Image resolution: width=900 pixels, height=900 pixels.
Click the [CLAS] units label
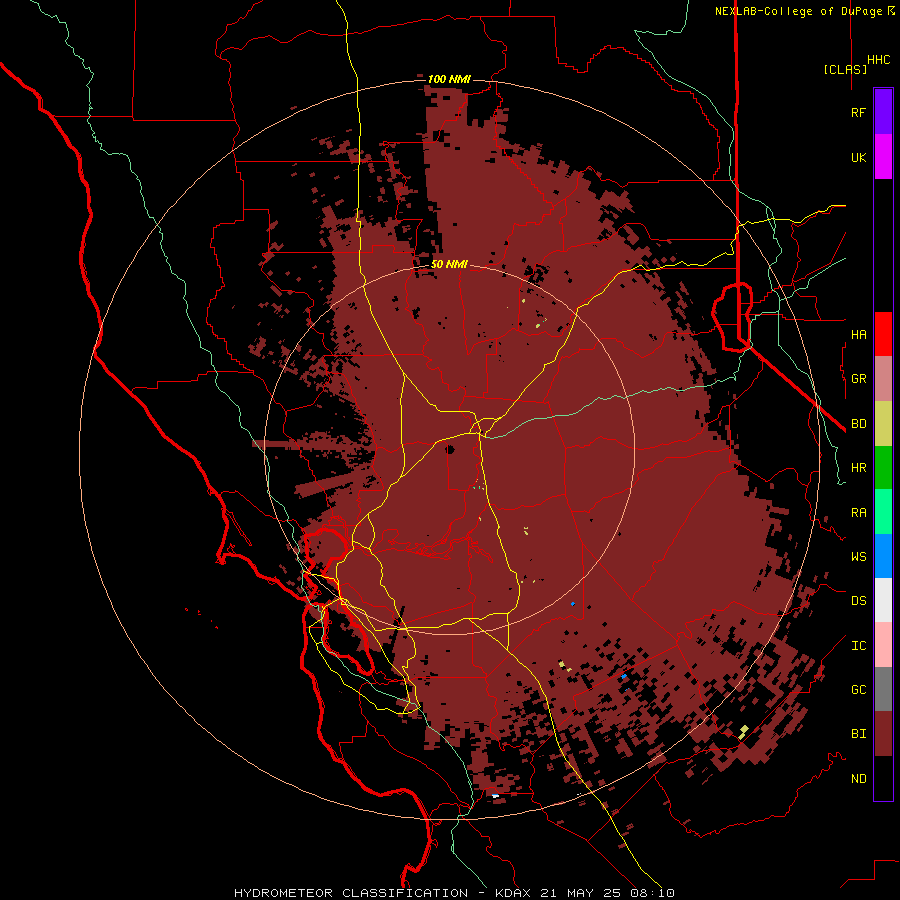[x=845, y=69]
